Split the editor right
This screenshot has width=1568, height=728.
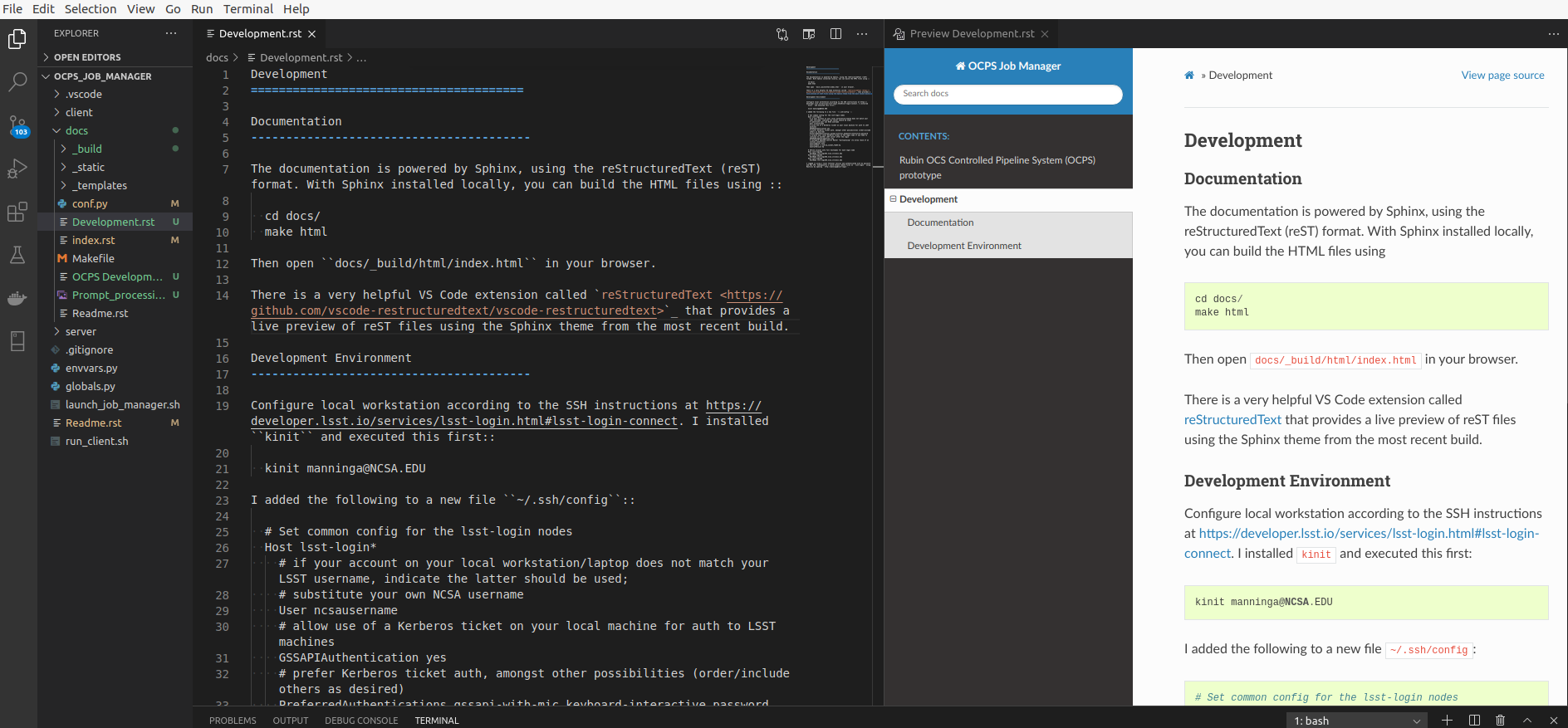point(835,34)
